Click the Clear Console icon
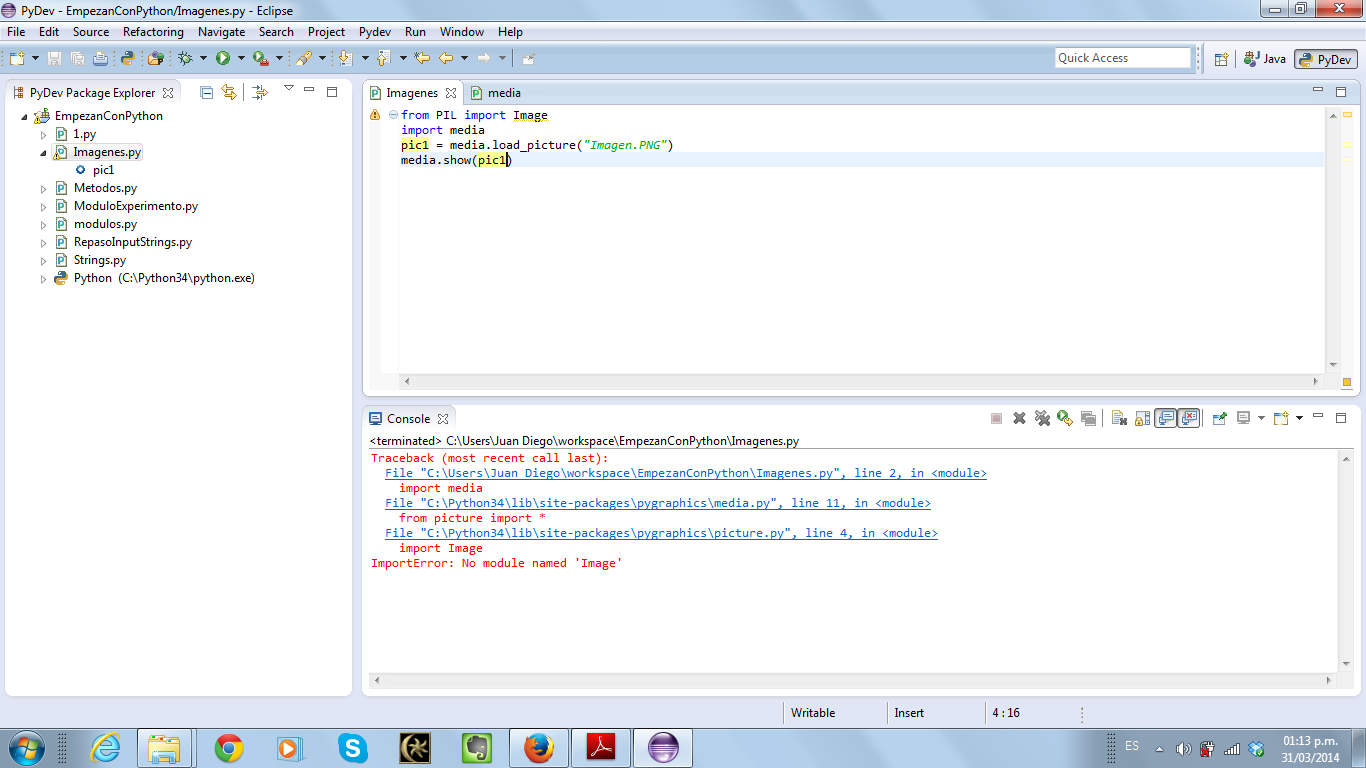The image size is (1366, 768). coord(1119,419)
